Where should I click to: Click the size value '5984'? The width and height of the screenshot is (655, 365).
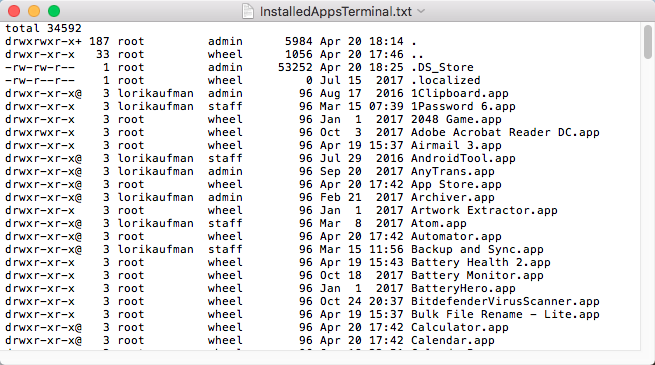(x=299, y=41)
